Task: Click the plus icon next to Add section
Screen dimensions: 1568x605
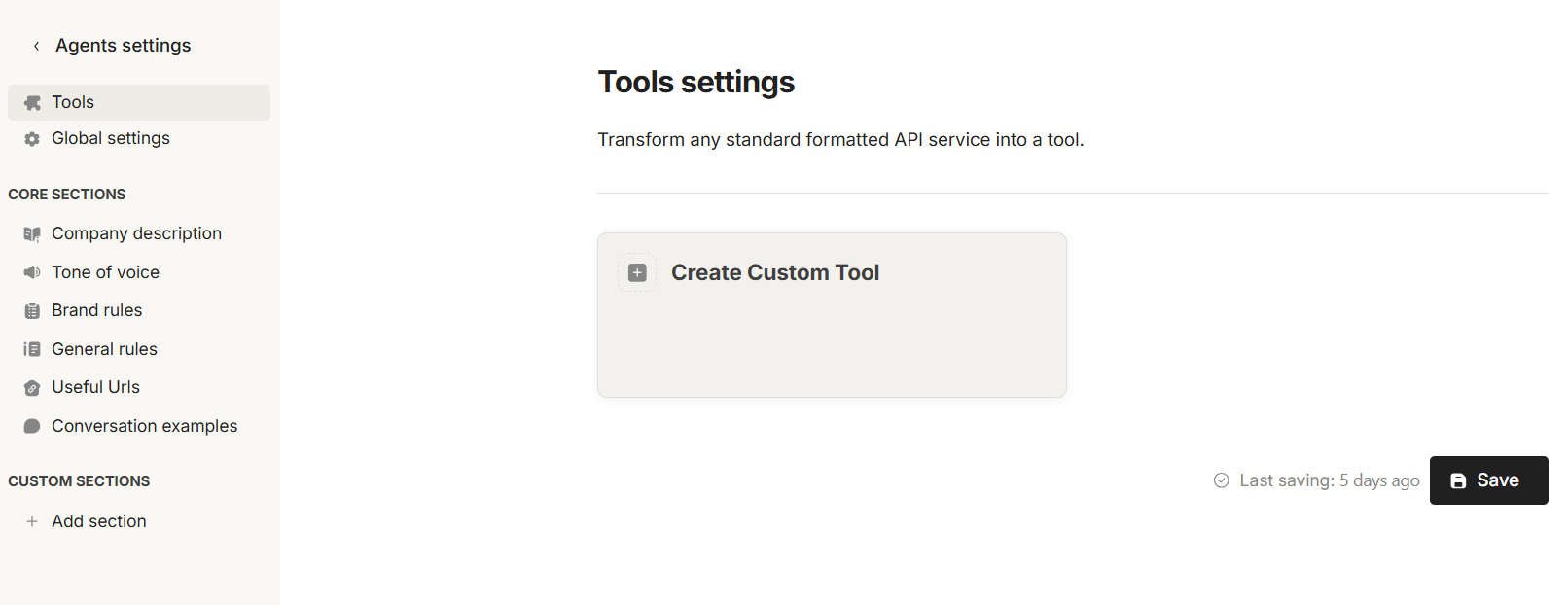Action: 32,521
